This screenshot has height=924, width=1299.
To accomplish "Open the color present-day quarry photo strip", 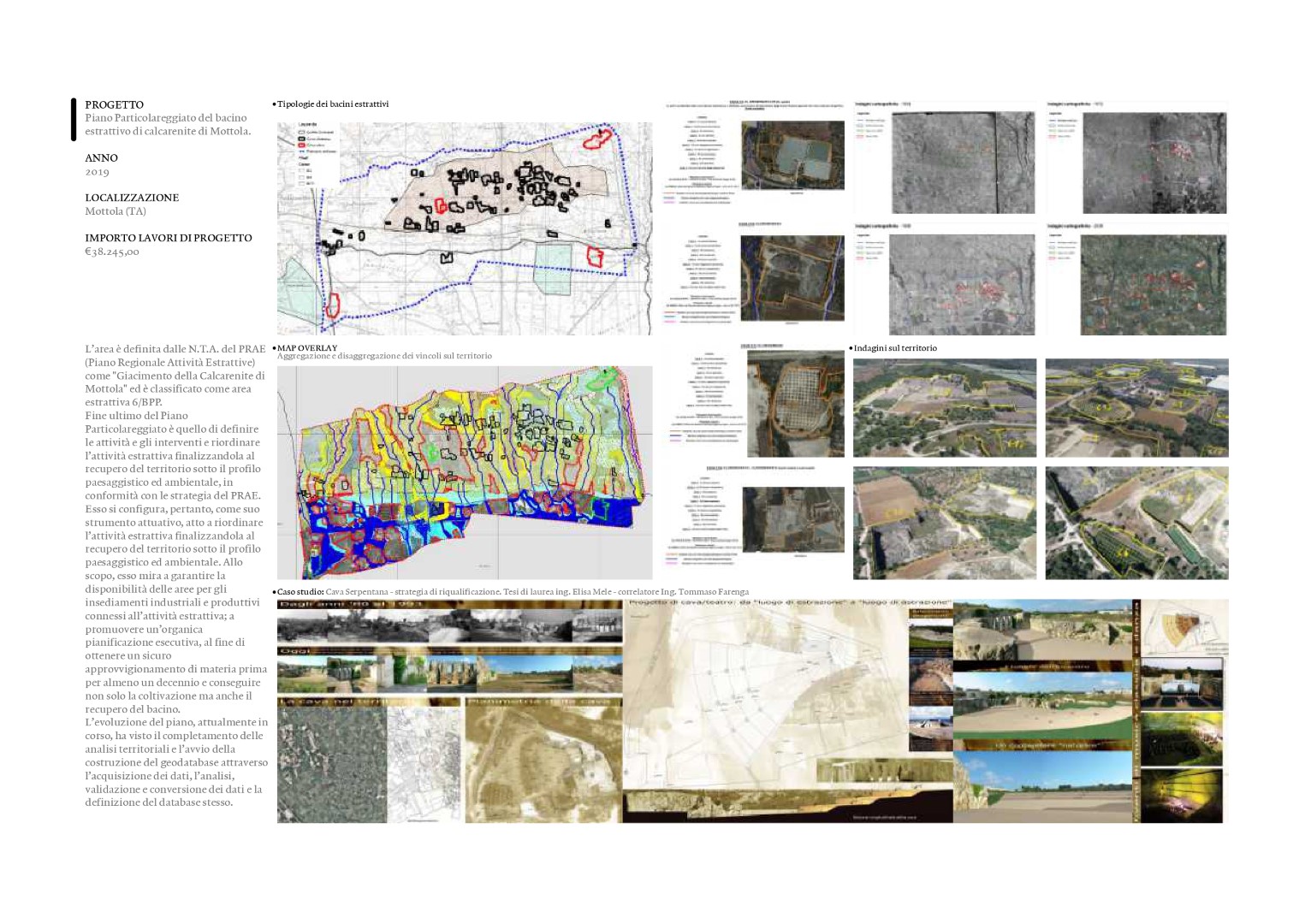I will 449,674.
